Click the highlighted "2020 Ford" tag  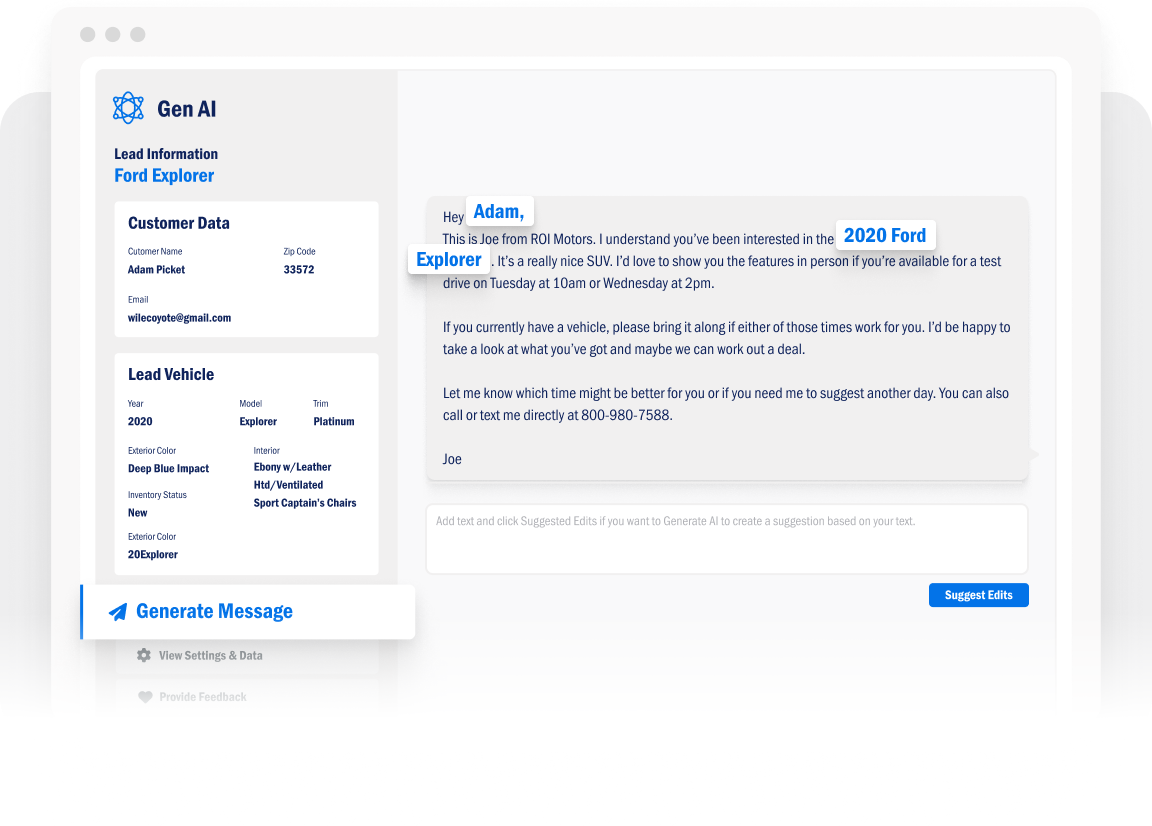tap(885, 235)
